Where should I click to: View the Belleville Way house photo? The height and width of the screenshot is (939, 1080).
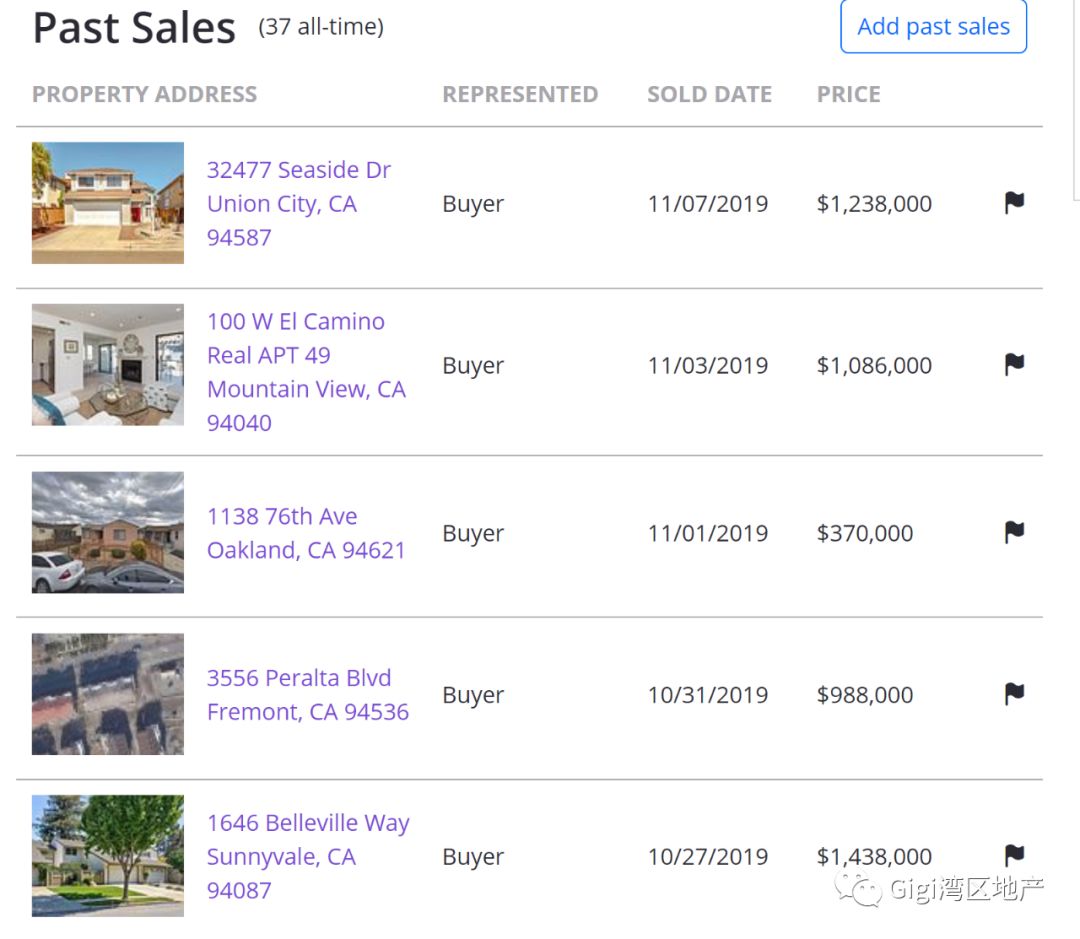[x=108, y=856]
